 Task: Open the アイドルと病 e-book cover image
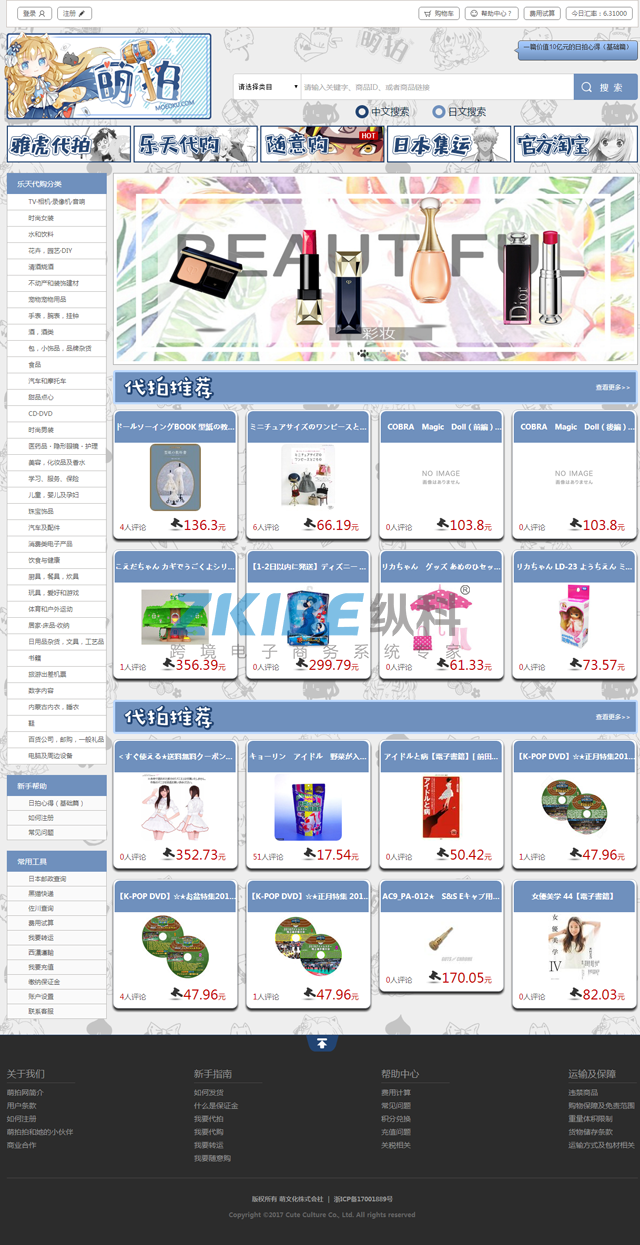tap(441, 806)
